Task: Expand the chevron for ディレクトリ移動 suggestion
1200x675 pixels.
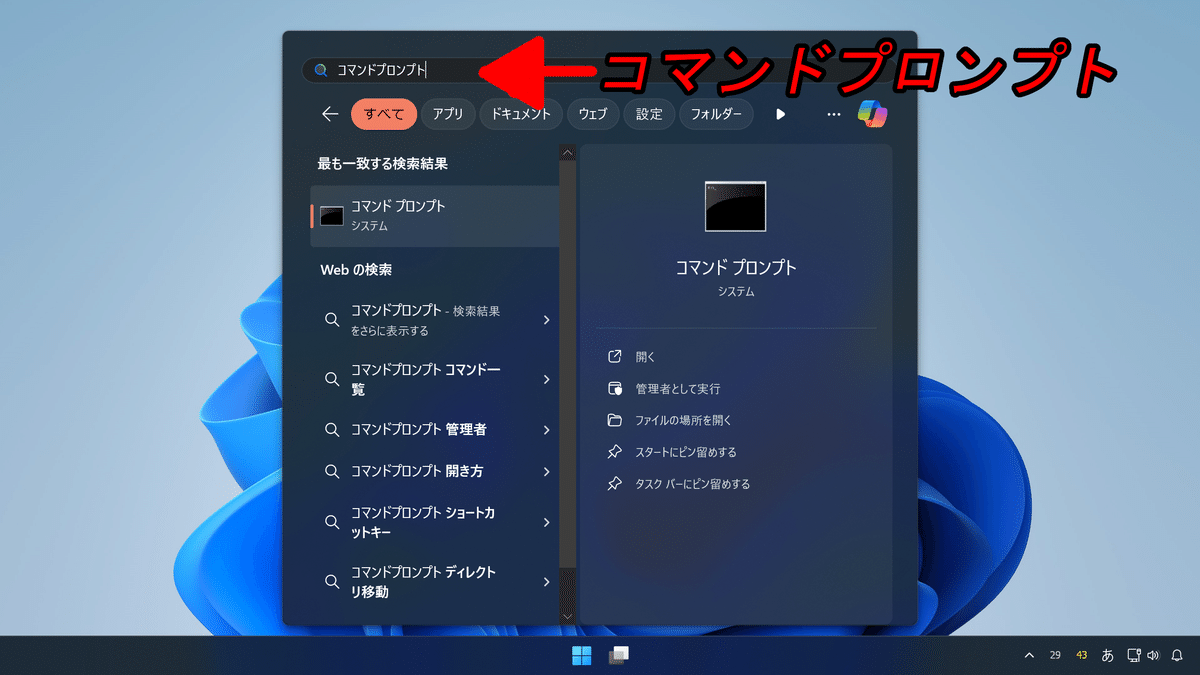Action: coord(546,581)
